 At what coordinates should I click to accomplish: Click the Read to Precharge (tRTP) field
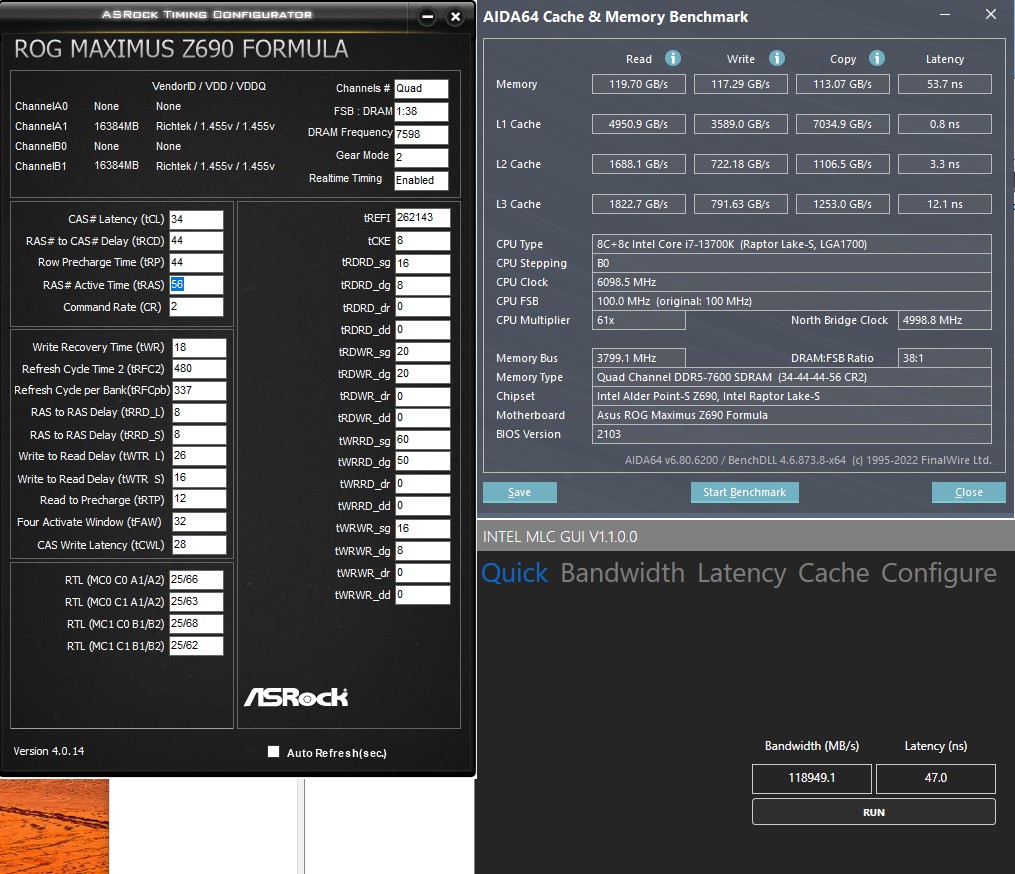coord(199,499)
